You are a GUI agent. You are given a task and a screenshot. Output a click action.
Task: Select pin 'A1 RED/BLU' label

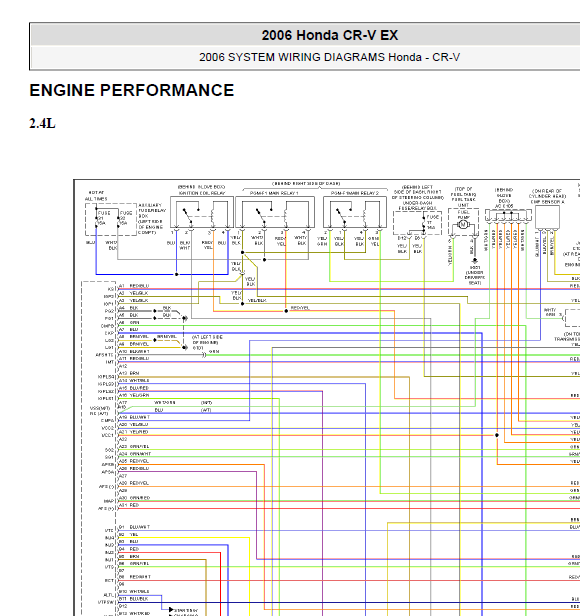click(x=134, y=286)
